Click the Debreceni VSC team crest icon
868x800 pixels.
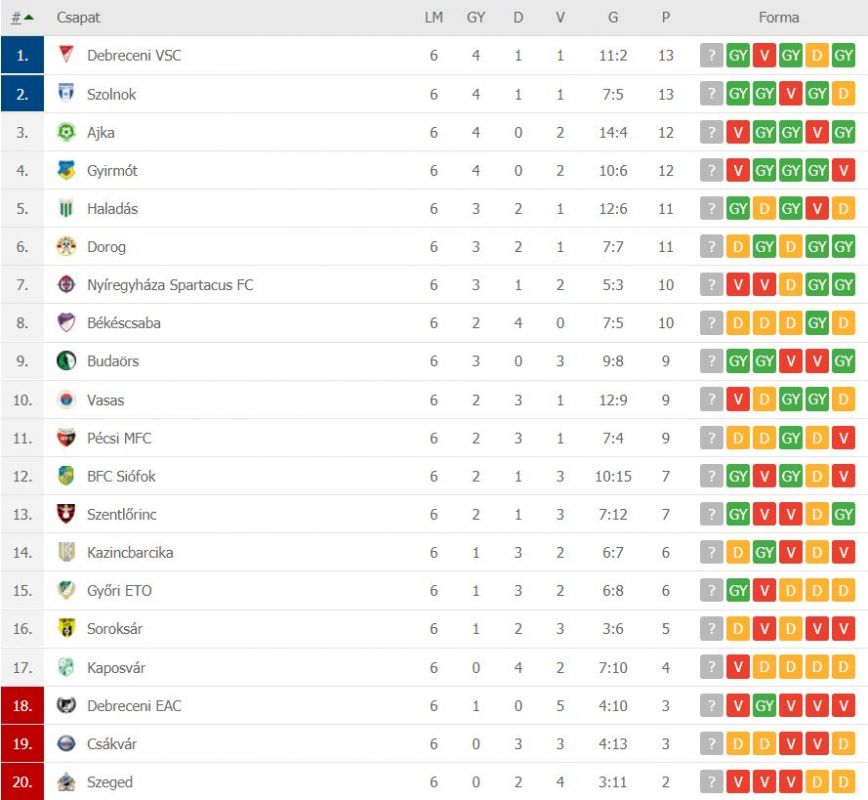click(x=66, y=55)
